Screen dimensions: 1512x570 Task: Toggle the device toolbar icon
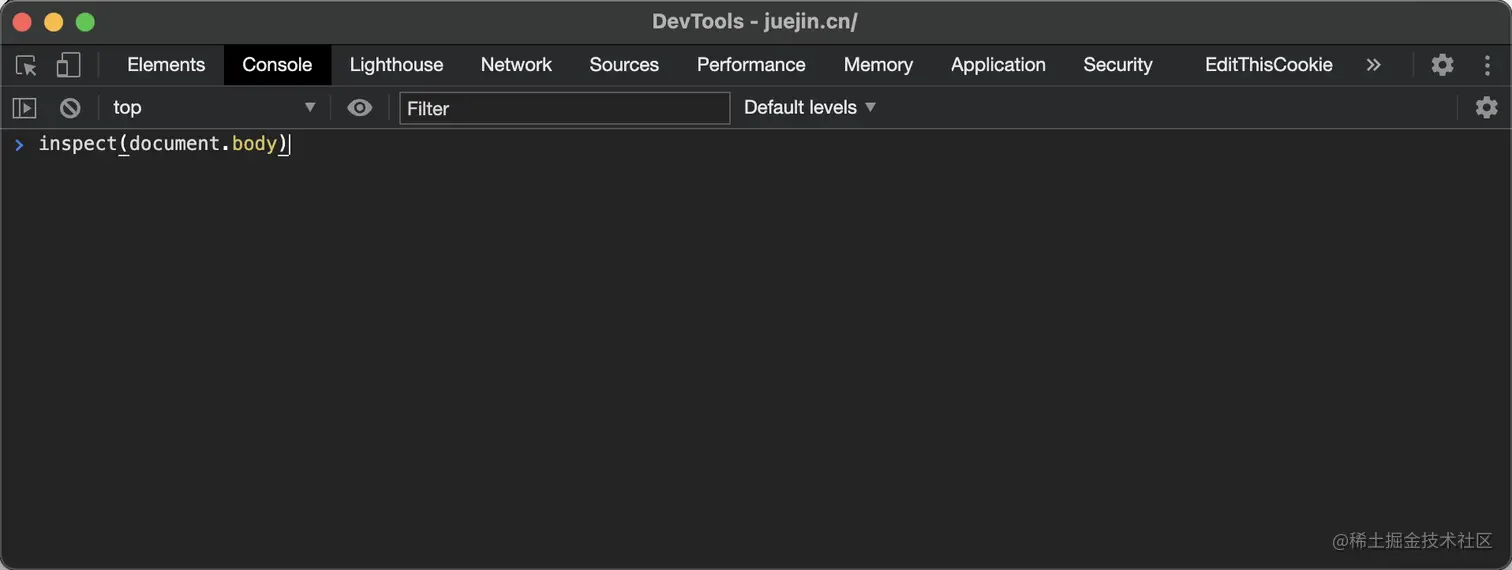pyautogui.click(x=68, y=66)
